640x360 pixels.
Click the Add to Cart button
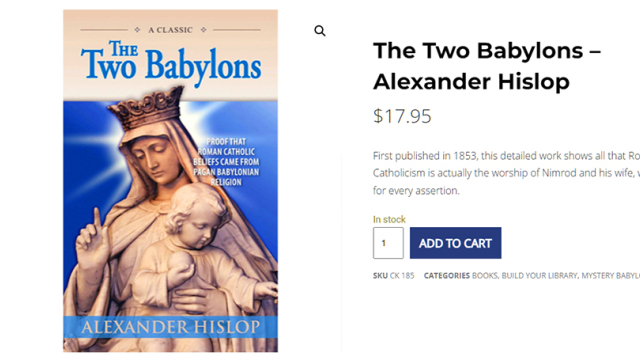[456, 243]
